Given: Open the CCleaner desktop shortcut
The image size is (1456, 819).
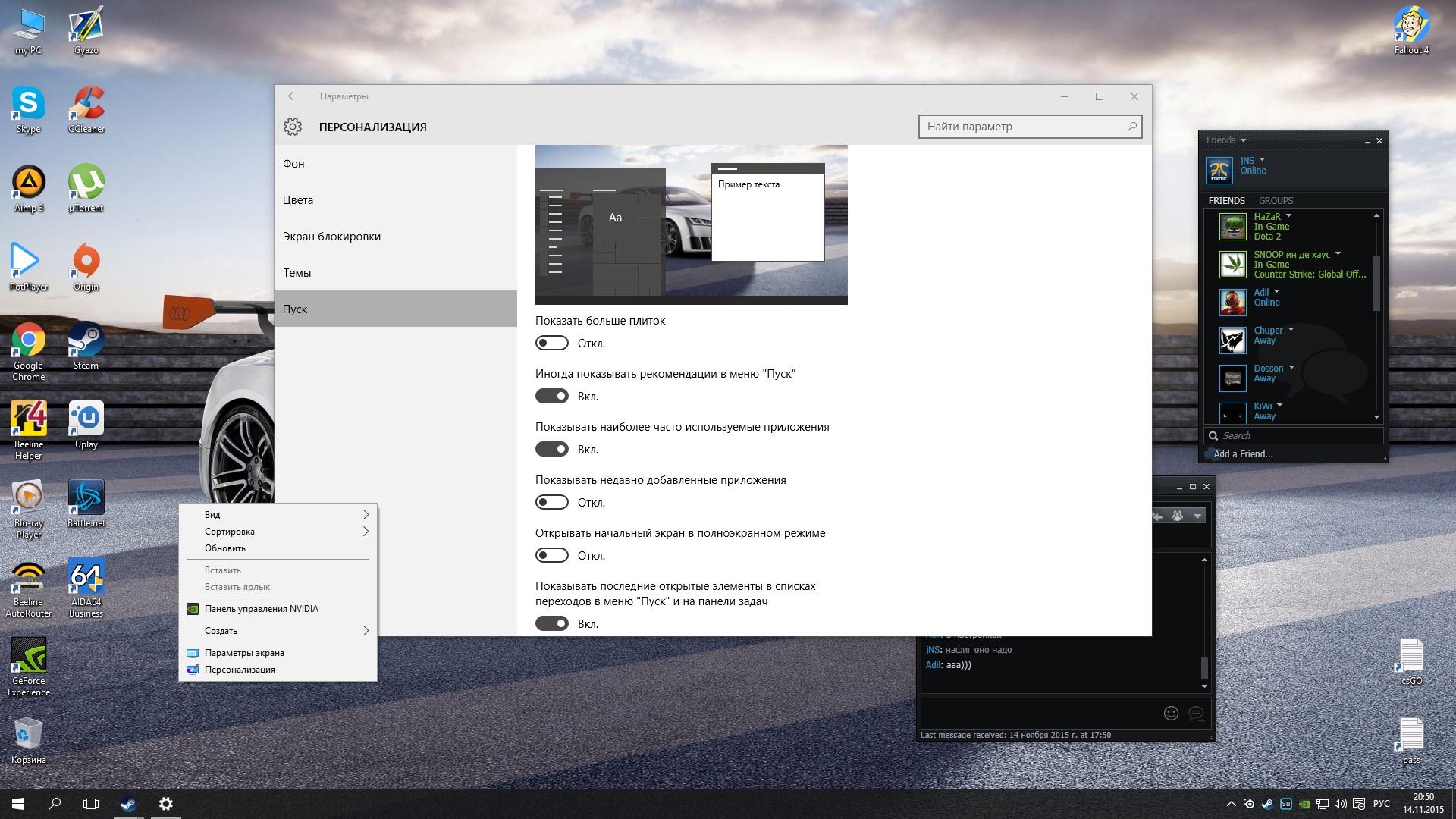Looking at the screenshot, I should (86, 105).
